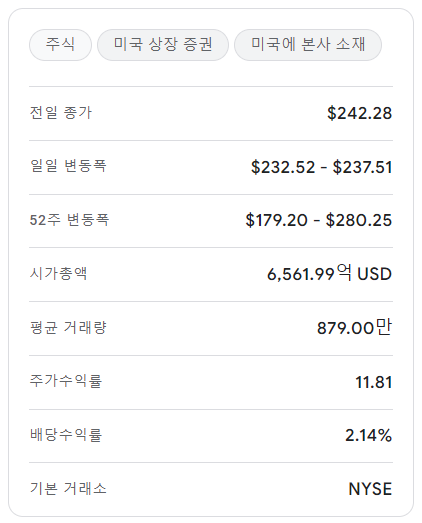Image resolution: width=422 pixels, height=523 pixels.
Task: Select the 6,561.99억 USD market cap value
Action: [329, 274]
